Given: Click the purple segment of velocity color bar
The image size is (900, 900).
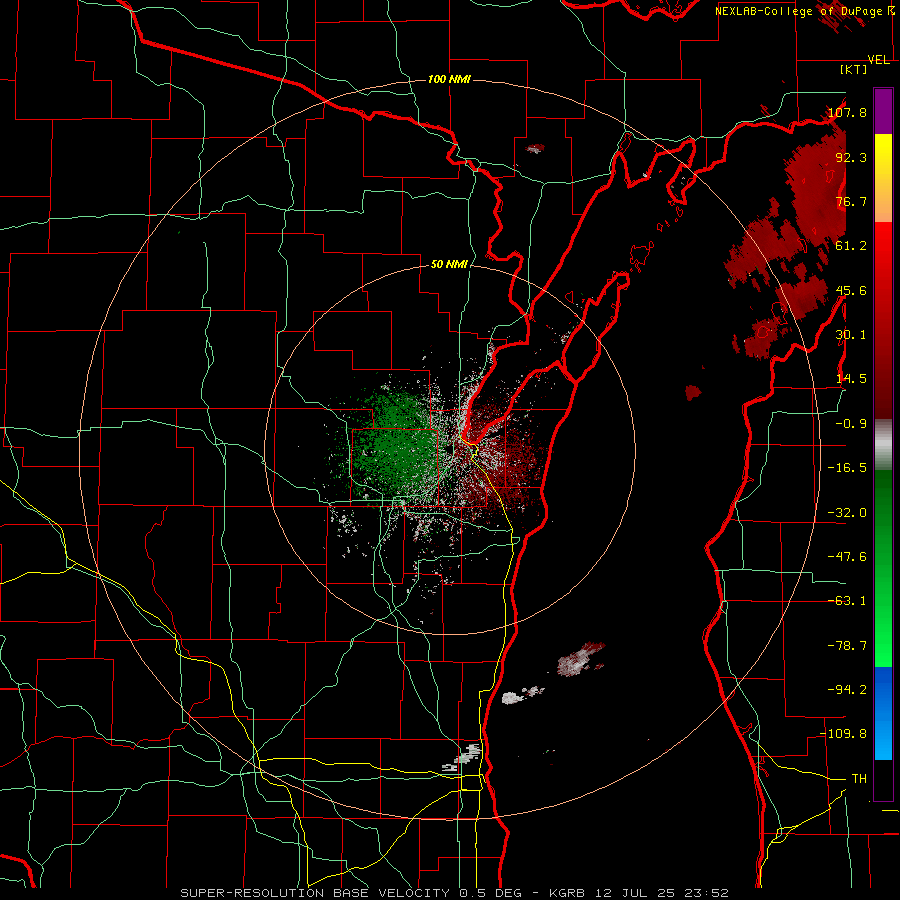Looking at the screenshot, I should pos(883,111).
